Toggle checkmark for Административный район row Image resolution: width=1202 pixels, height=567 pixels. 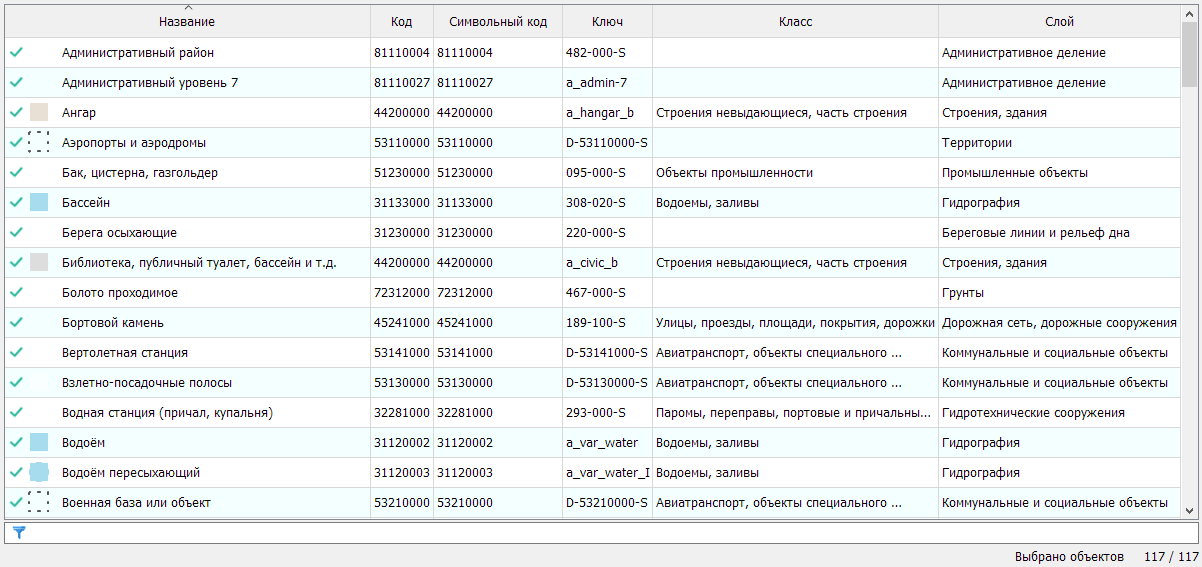[x=16, y=53]
